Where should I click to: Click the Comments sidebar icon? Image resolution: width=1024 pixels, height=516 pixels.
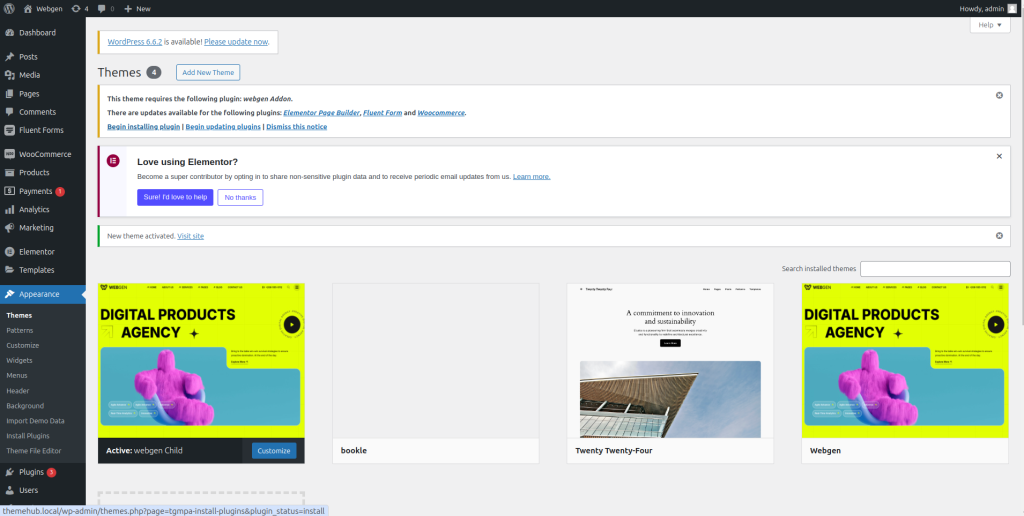click(9, 112)
